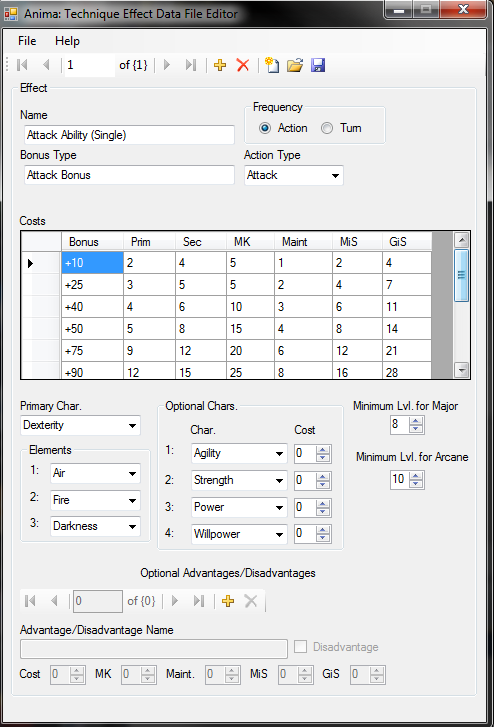Click GiS cell with value 21
The width and height of the screenshot is (494, 727).
[407, 351]
